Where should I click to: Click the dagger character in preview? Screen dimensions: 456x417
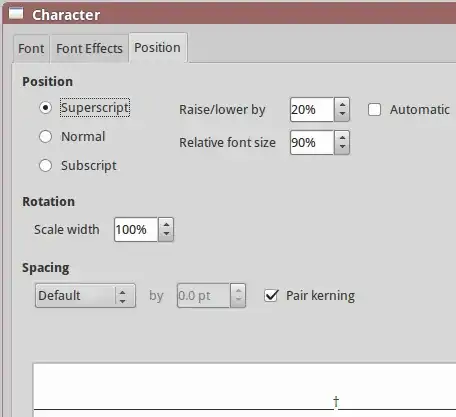pyautogui.click(x=336, y=402)
